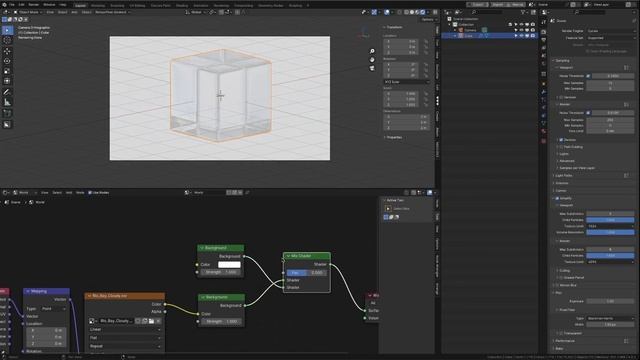Select the Annotate tool
The width and height of the screenshot is (640, 360).
[x=7, y=92]
